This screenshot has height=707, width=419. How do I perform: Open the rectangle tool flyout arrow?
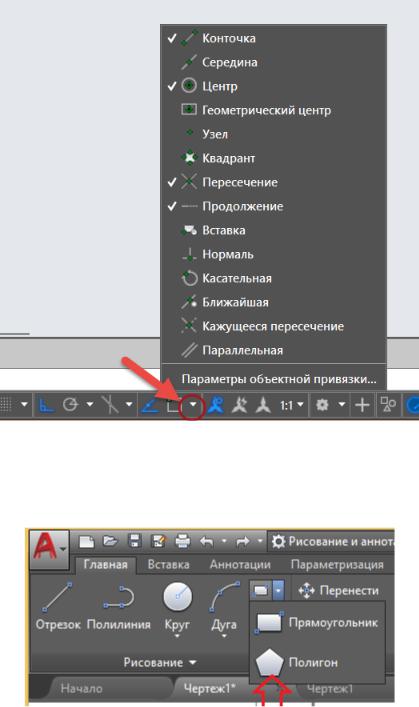tap(279, 590)
